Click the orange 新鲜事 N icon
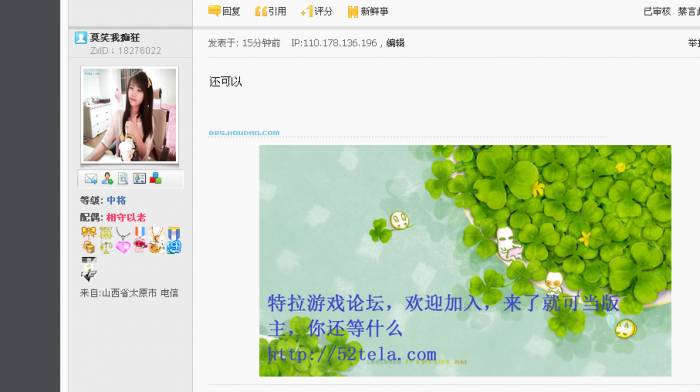 [x=353, y=12]
